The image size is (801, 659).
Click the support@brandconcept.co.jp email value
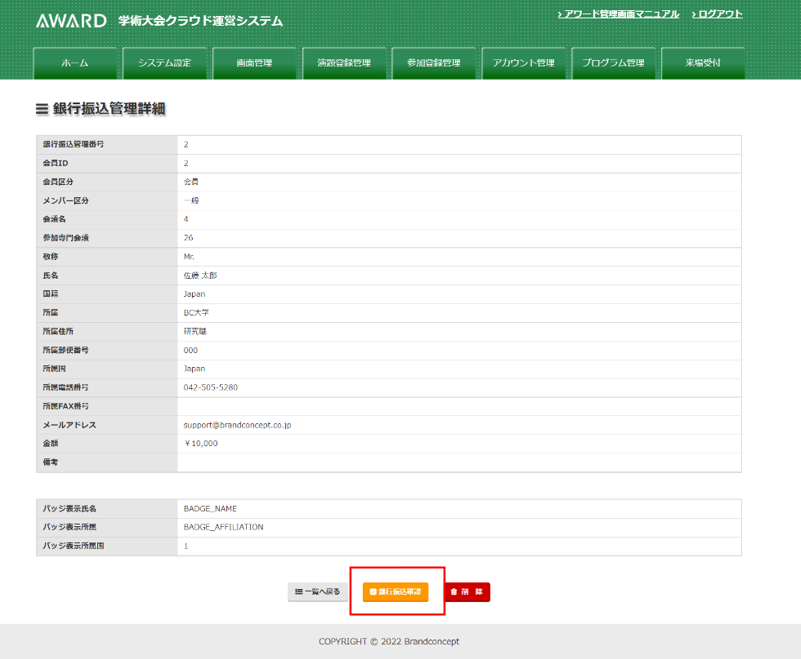[x=237, y=425]
